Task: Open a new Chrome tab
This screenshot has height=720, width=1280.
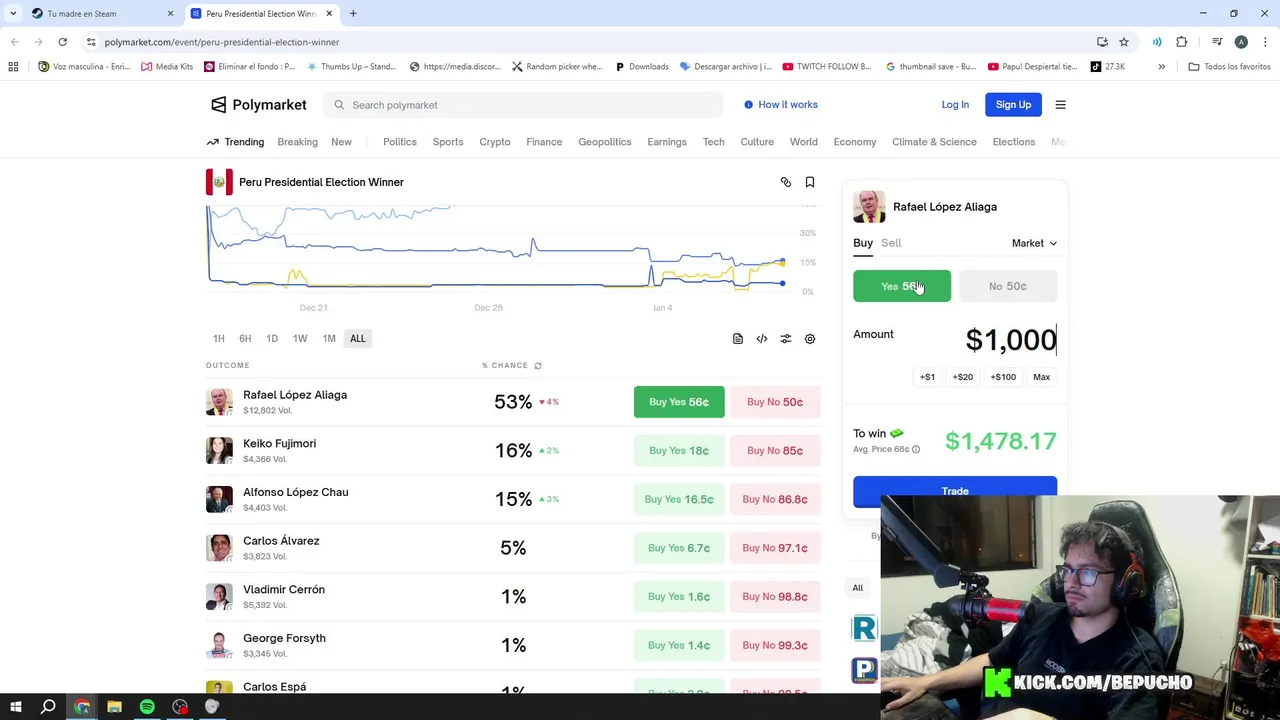Action: tap(353, 14)
